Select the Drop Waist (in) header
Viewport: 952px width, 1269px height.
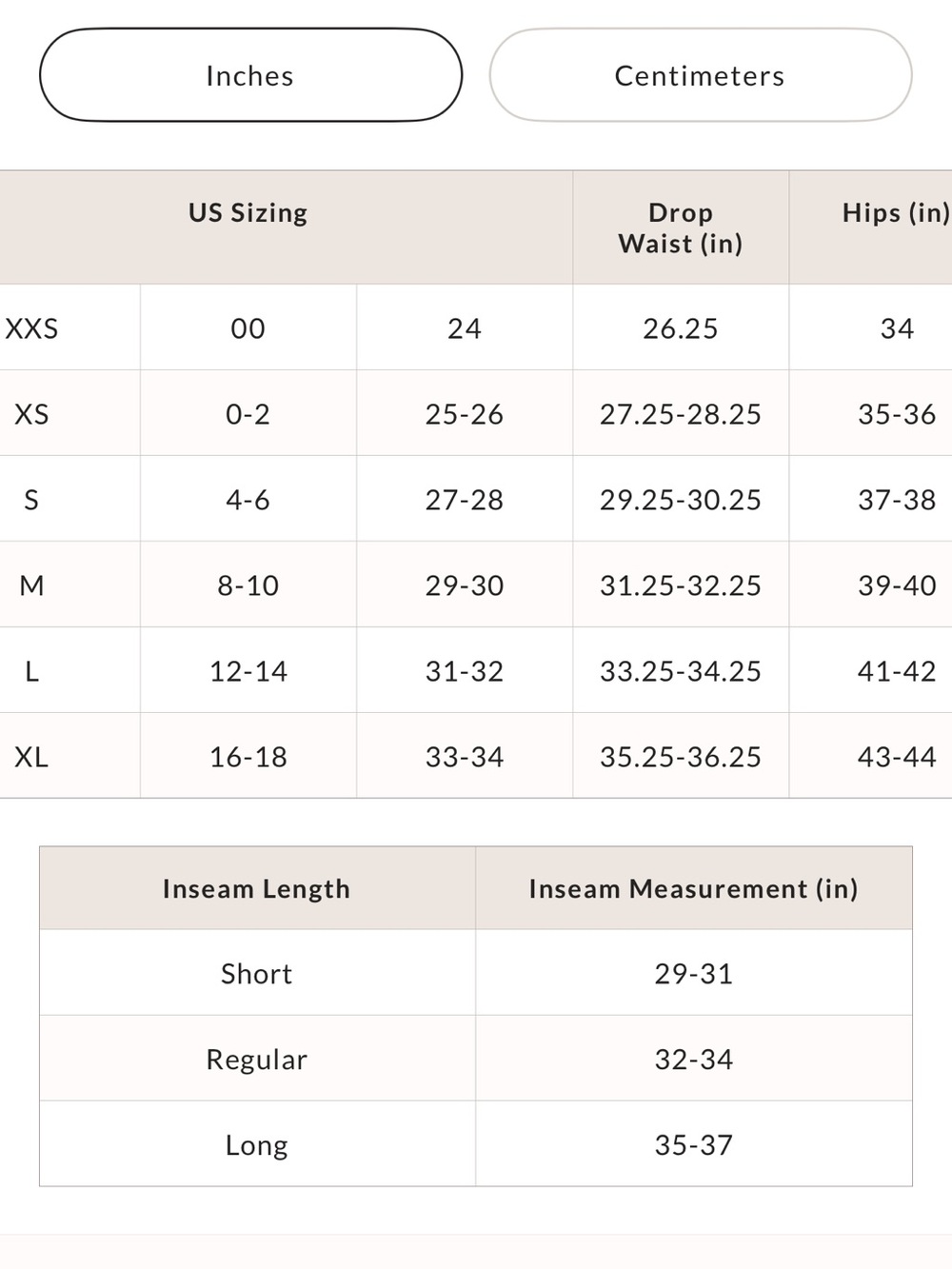click(x=681, y=228)
